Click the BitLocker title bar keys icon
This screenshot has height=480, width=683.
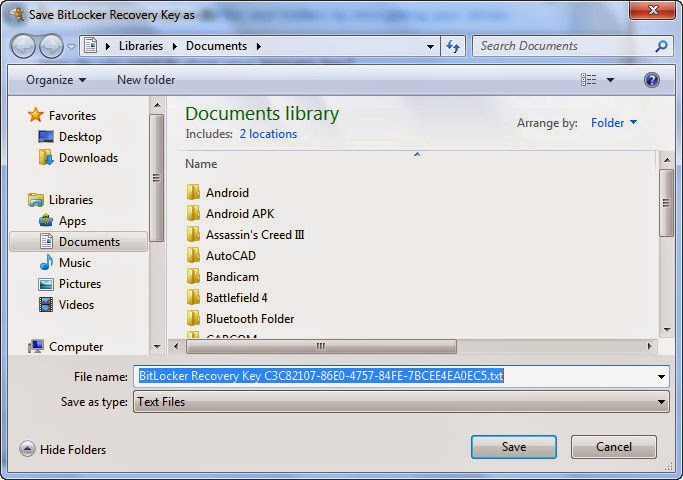point(17,14)
